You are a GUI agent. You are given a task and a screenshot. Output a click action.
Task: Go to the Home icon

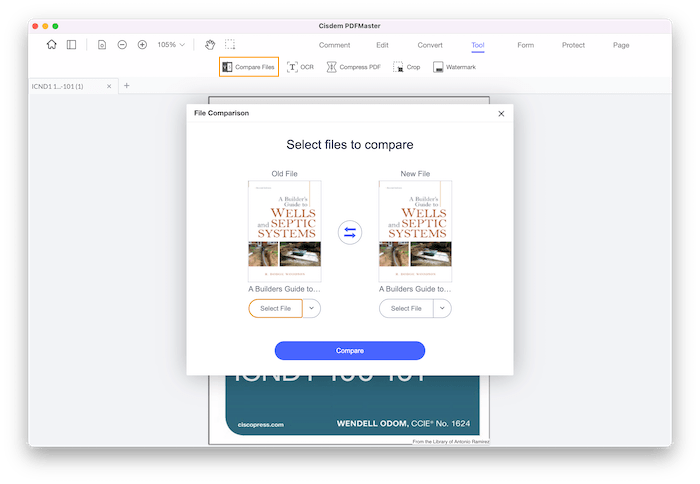tap(52, 45)
